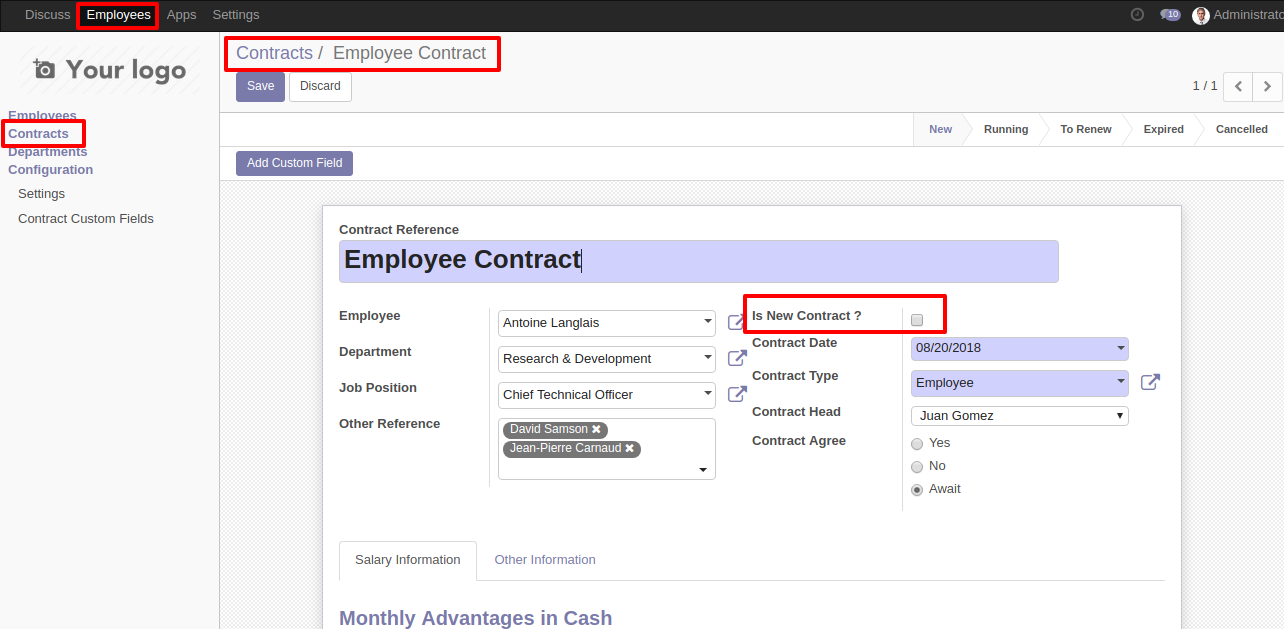Image resolution: width=1284 pixels, height=629 pixels.
Task: Switch to the Other Information tab
Action: pos(545,560)
